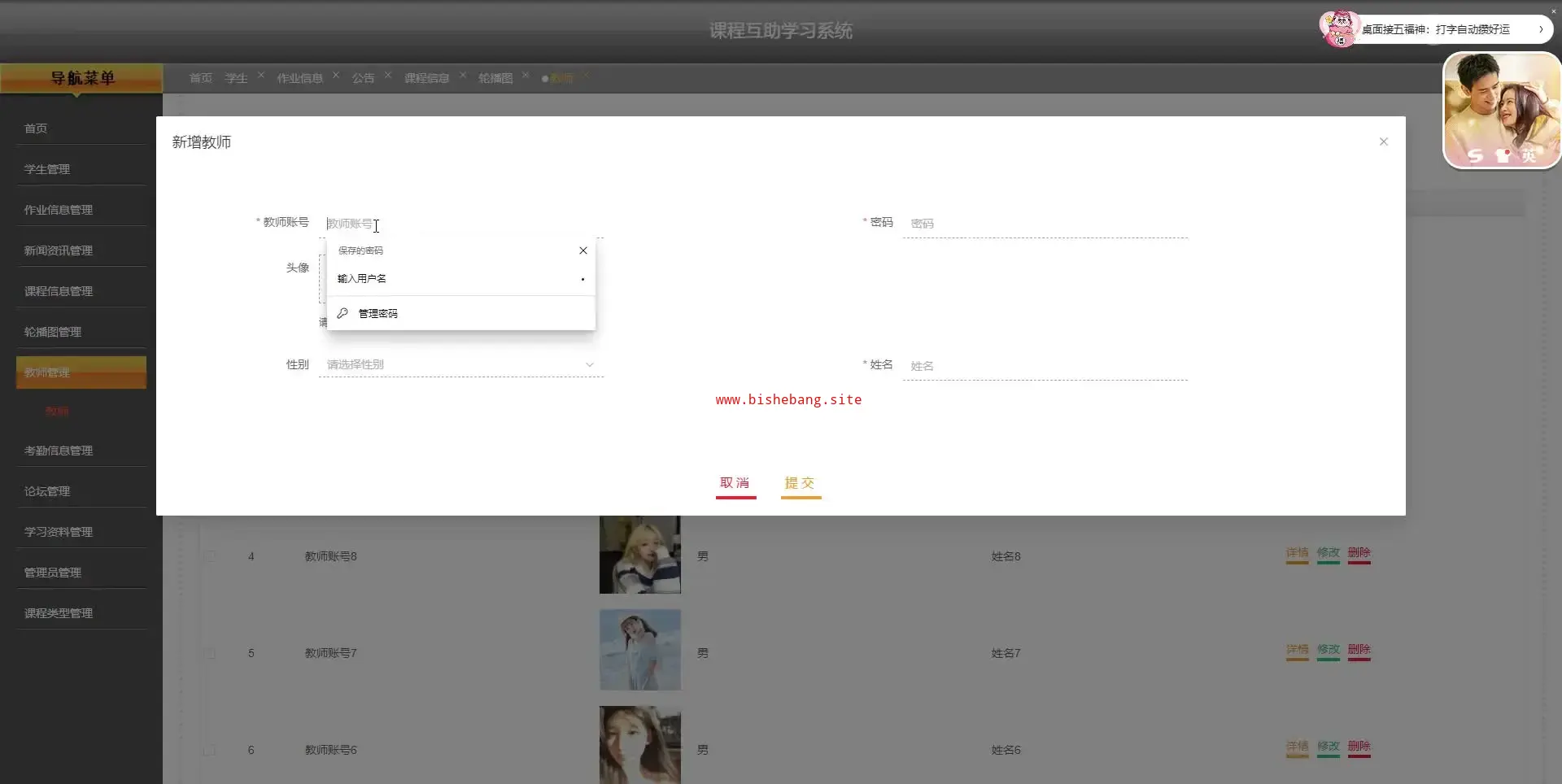Viewport: 1562px width, 784px height.
Task: Close the 作业信息 tab
Action: point(336,75)
